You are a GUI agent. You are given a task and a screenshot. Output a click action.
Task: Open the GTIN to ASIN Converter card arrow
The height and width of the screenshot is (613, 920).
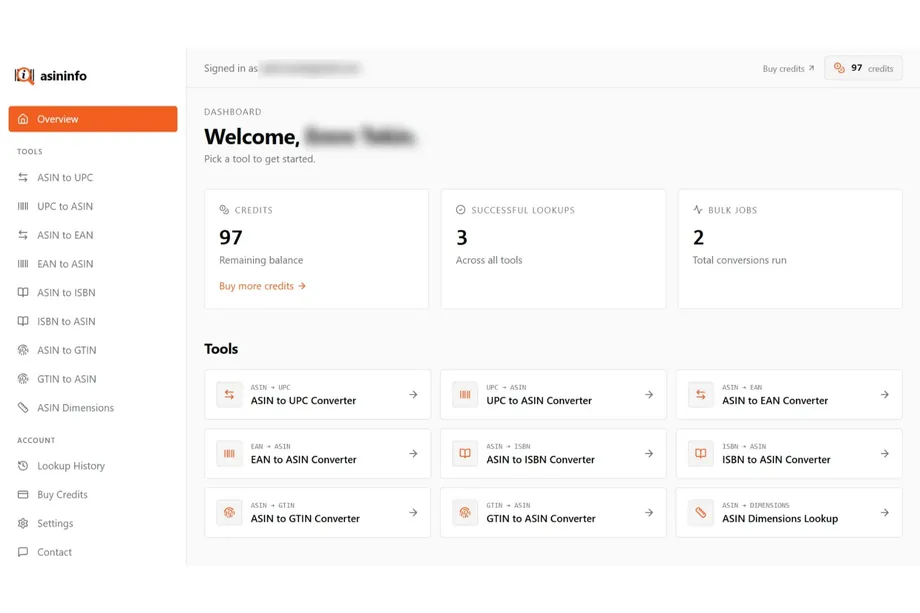[649, 513]
